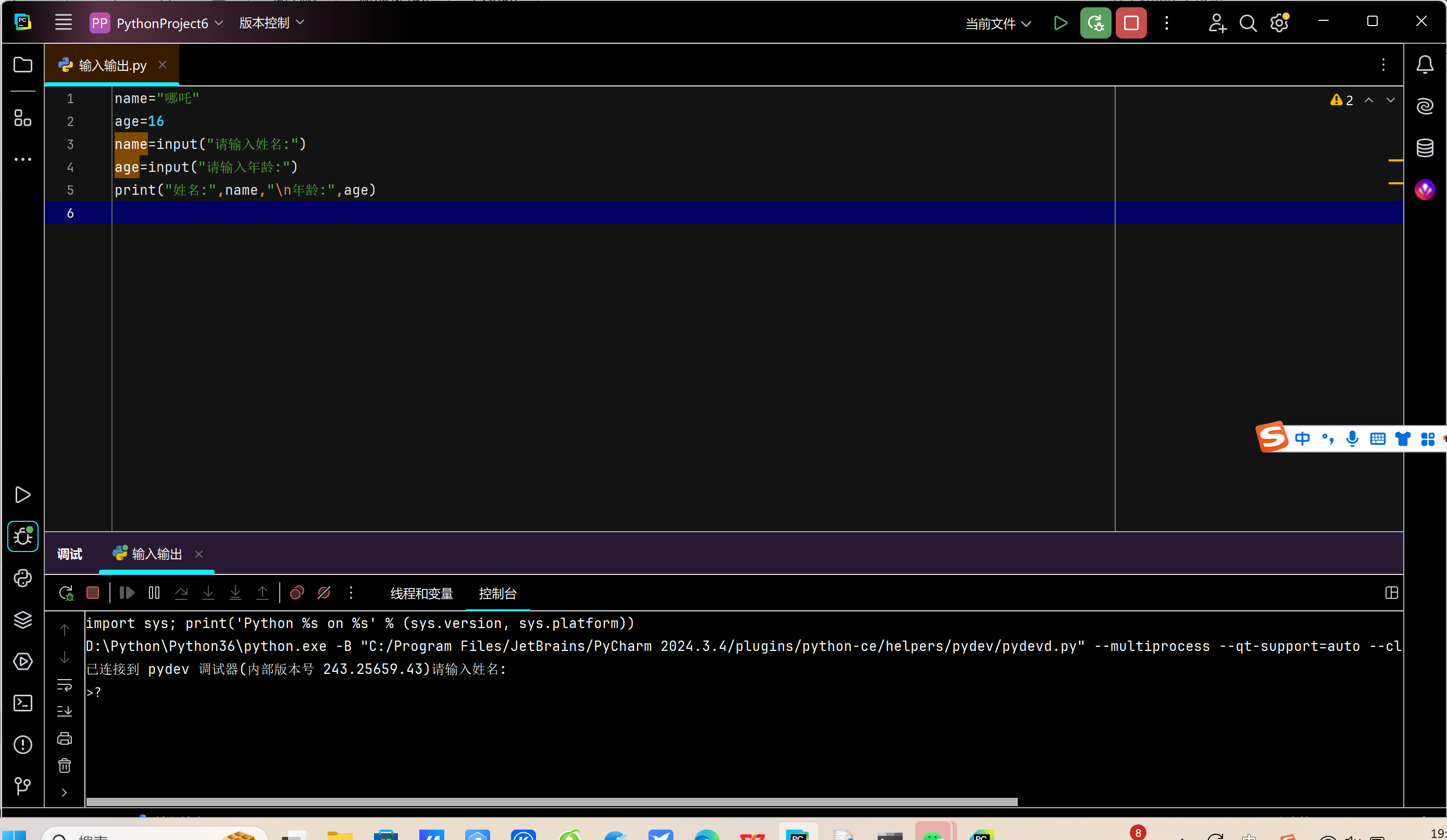Click the green Run button in the toolbar
This screenshot has width=1447, height=840.
[1060, 23]
